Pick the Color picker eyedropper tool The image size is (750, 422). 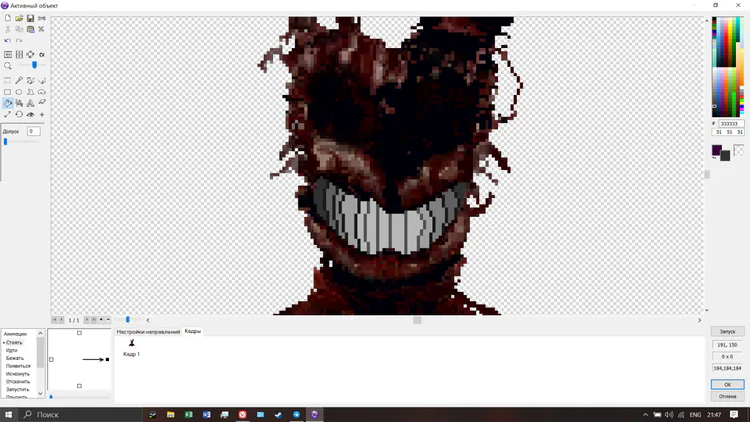(x=19, y=80)
